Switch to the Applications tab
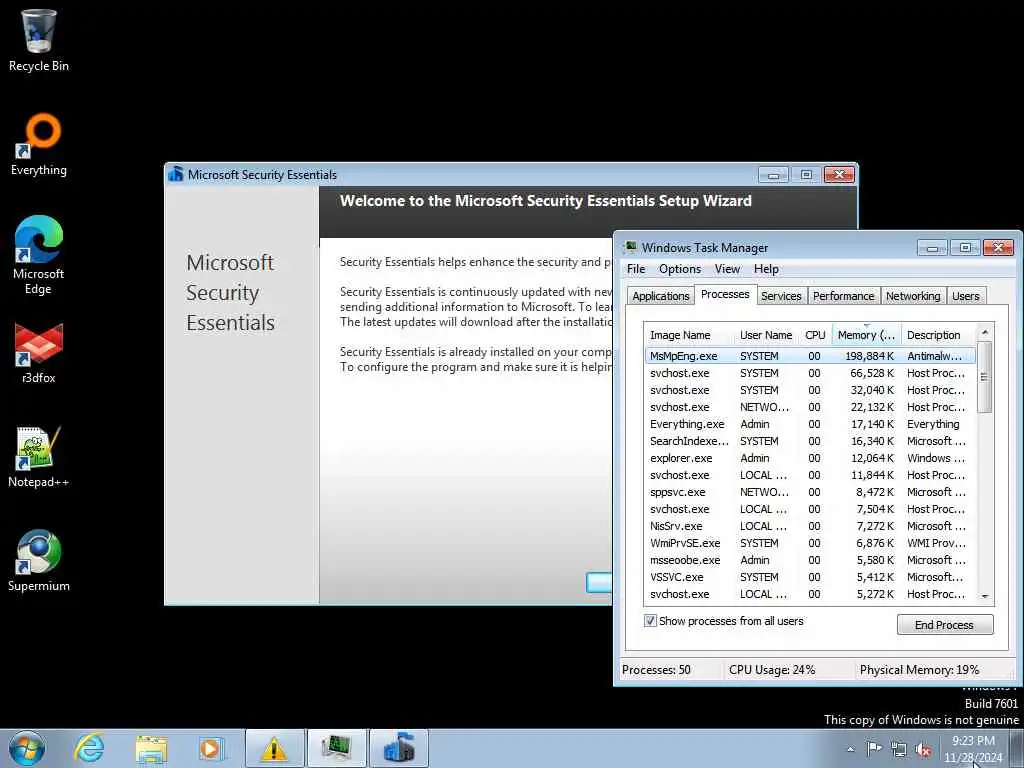This screenshot has width=1024, height=768. coord(660,296)
